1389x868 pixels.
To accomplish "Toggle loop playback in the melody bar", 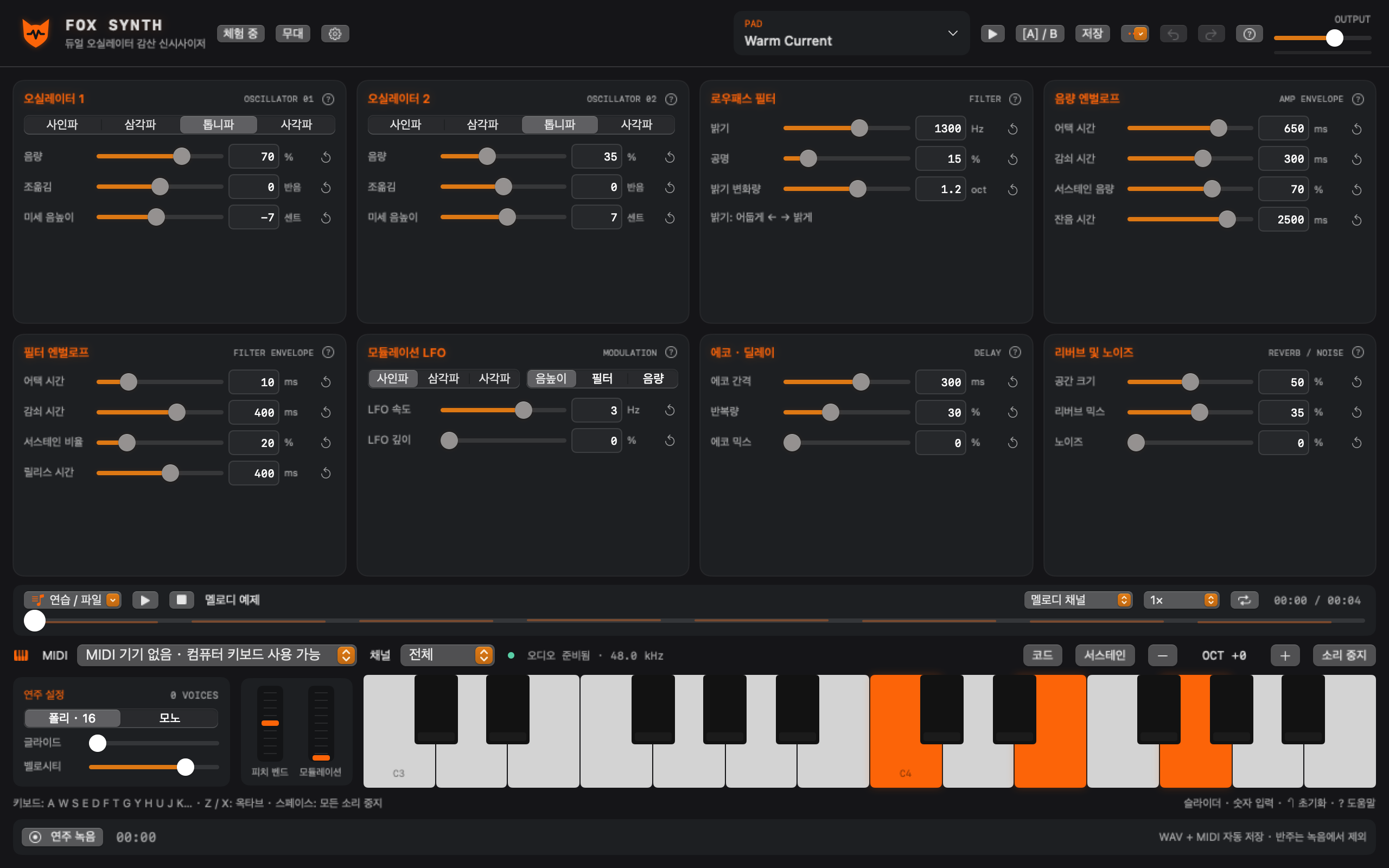I will [1244, 600].
